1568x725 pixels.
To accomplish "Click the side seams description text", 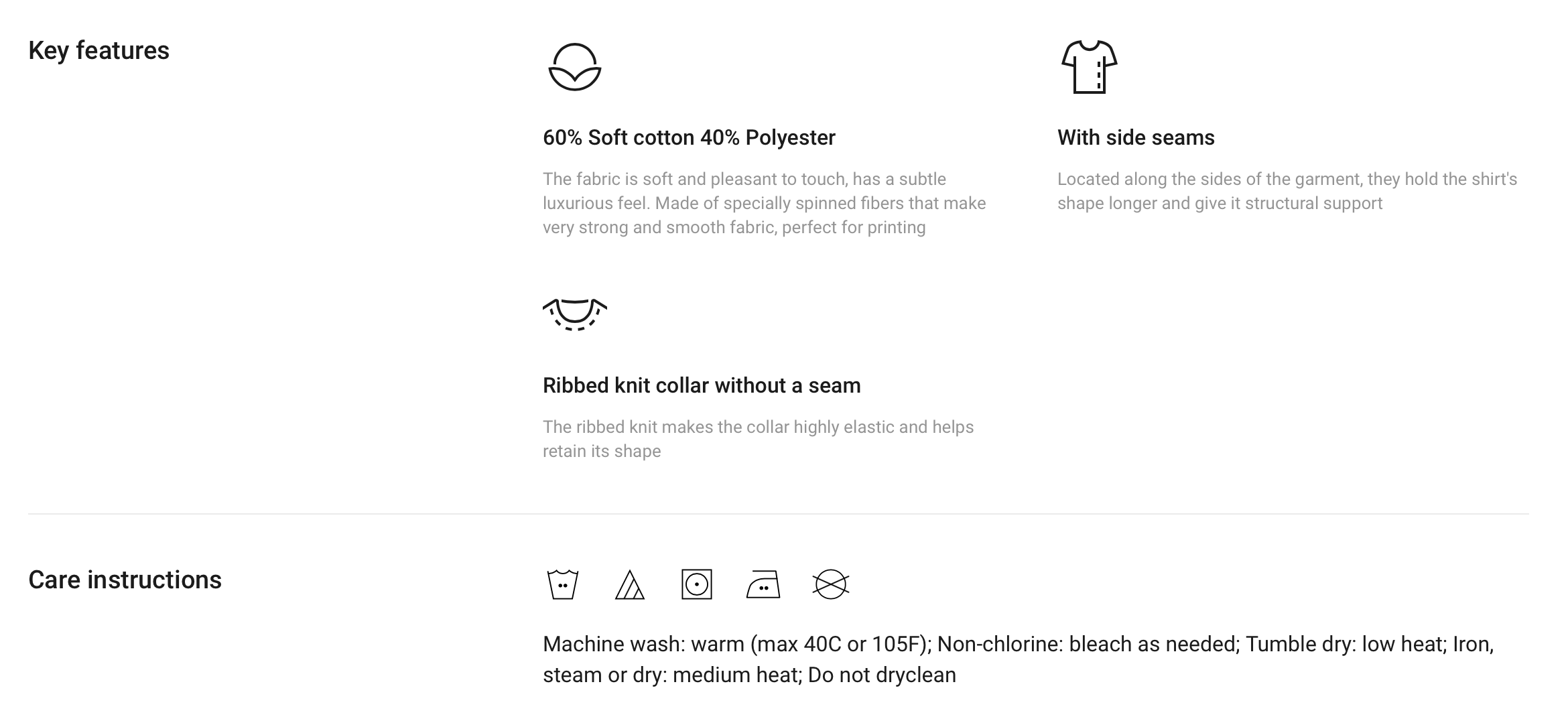I will click(1287, 191).
